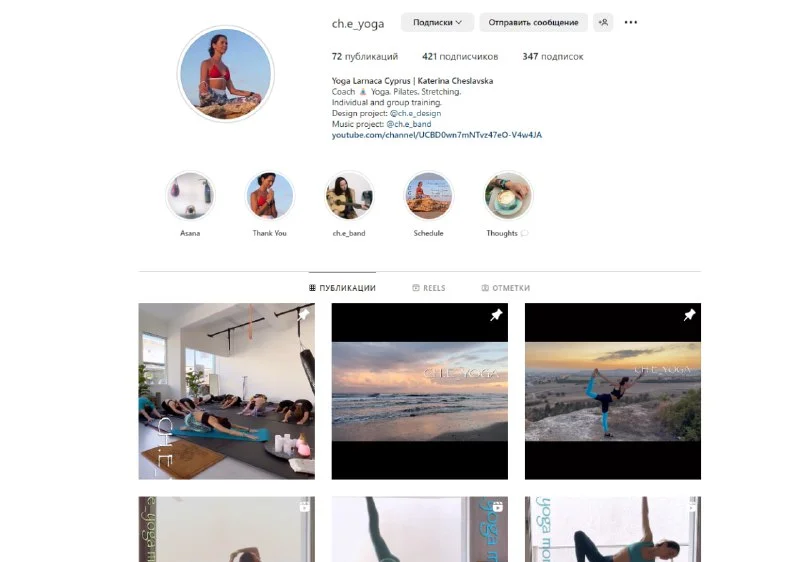Show the 421 подписчиков followers list
Screen dimensions: 800x562
tap(460, 57)
